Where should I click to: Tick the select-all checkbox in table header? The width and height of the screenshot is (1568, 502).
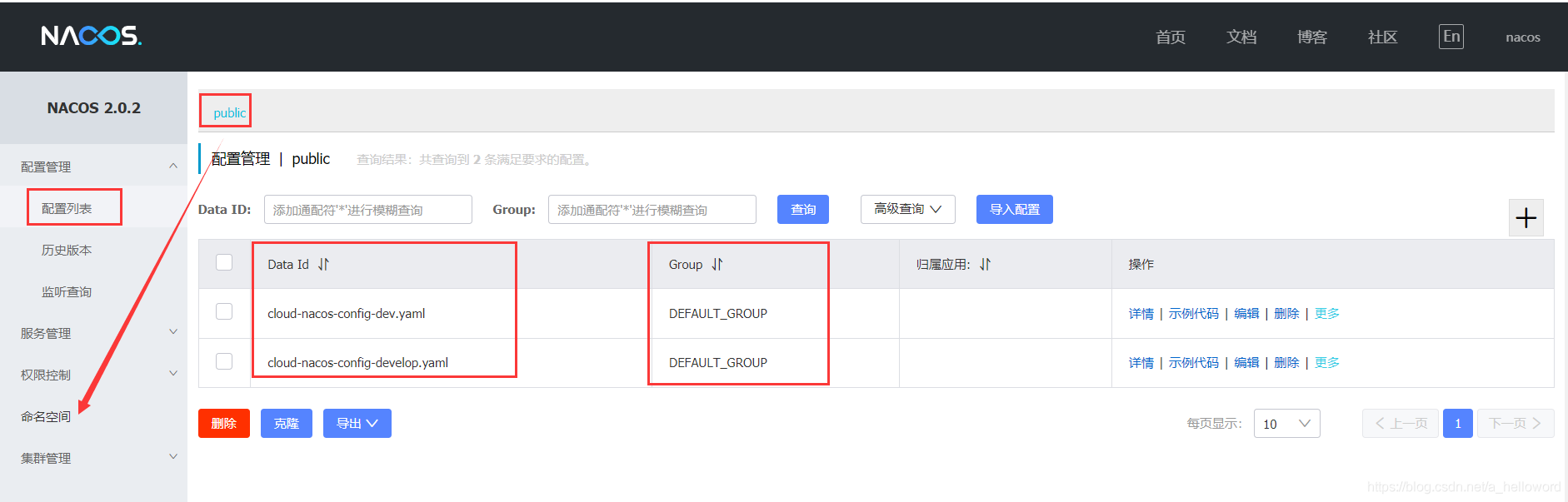[x=224, y=262]
